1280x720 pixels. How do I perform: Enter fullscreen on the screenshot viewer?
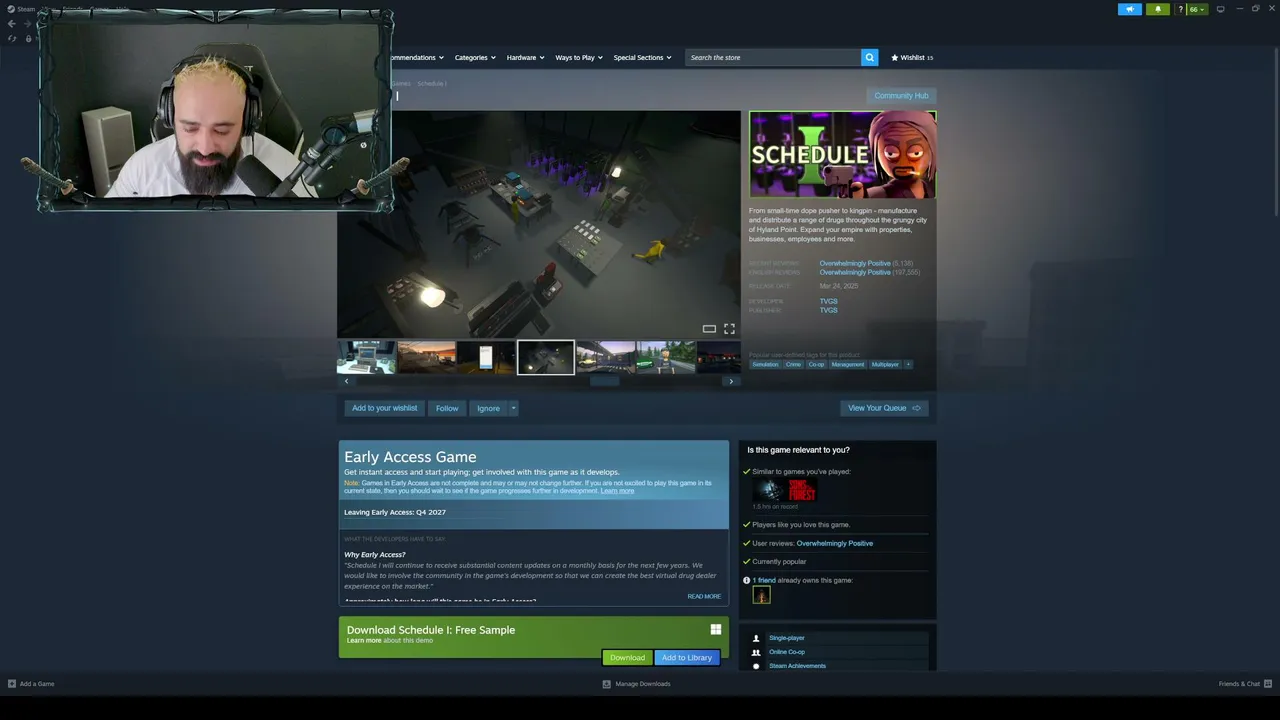[x=729, y=329]
